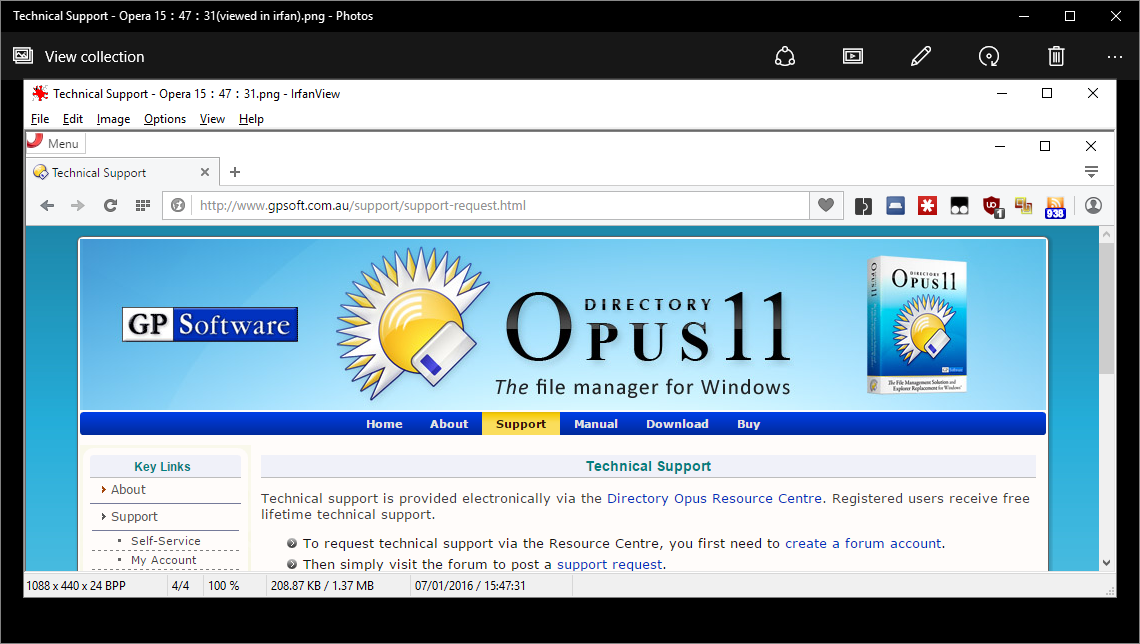The height and width of the screenshot is (644, 1140).
Task: Open Buy in the site navigation bar
Action: (749, 424)
